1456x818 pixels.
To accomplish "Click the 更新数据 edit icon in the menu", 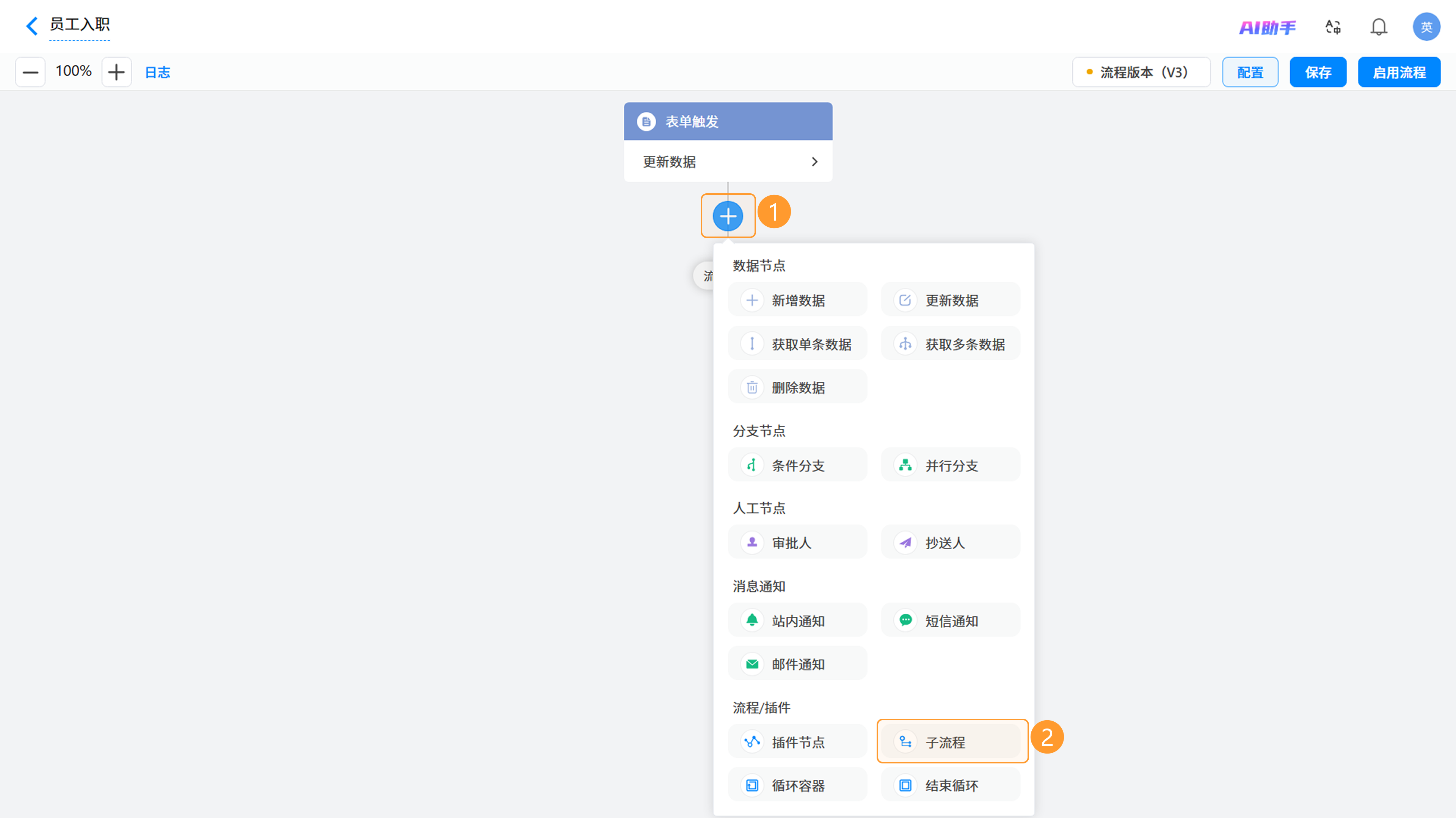I will point(905,300).
